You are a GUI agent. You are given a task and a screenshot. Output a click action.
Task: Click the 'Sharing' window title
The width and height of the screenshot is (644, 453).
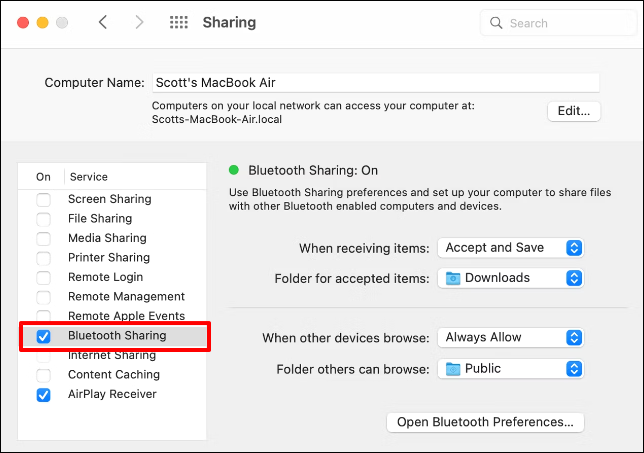pyautogui.click(x=229, y=23)
